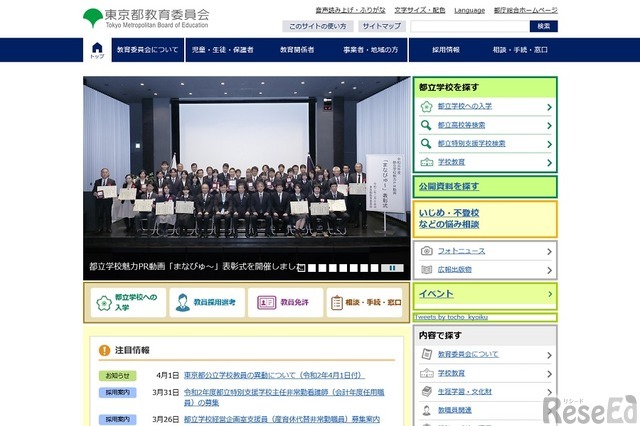Click the clipboard icon in 相談・手続・窓口 button
The height and width of the screenshot is (426, 640).
pyautogui.click(x=337, y=303)
